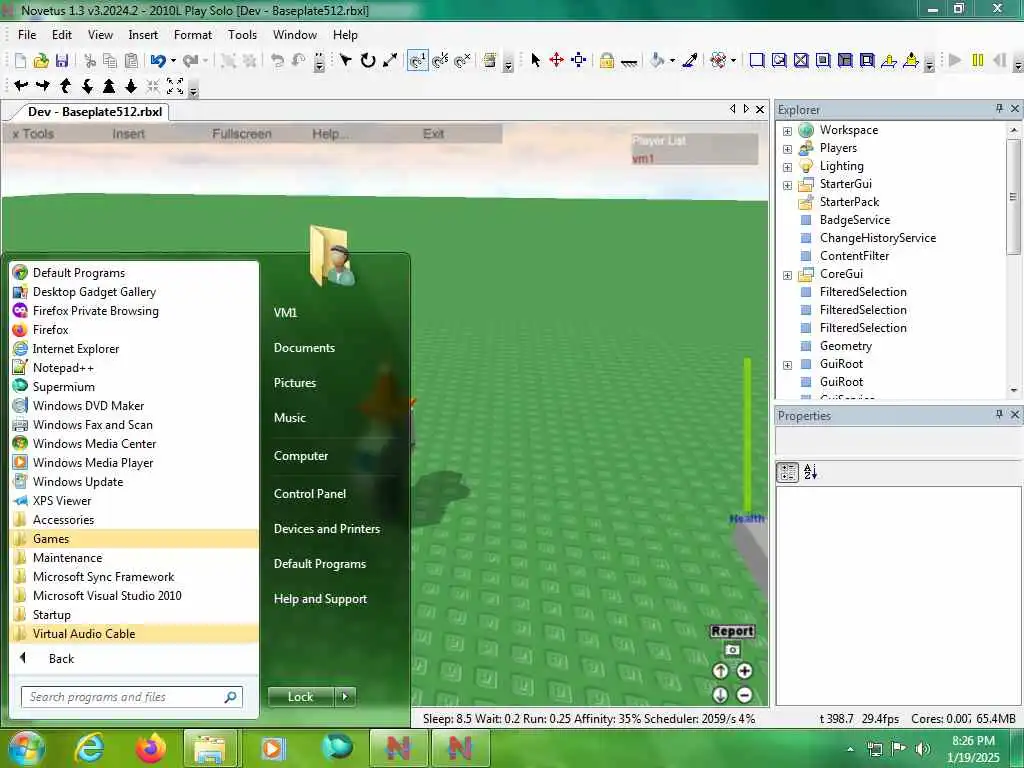Screen dimensions: 1024x768
Task: Select the blue Resize handles tool
Action: [579, 61]
